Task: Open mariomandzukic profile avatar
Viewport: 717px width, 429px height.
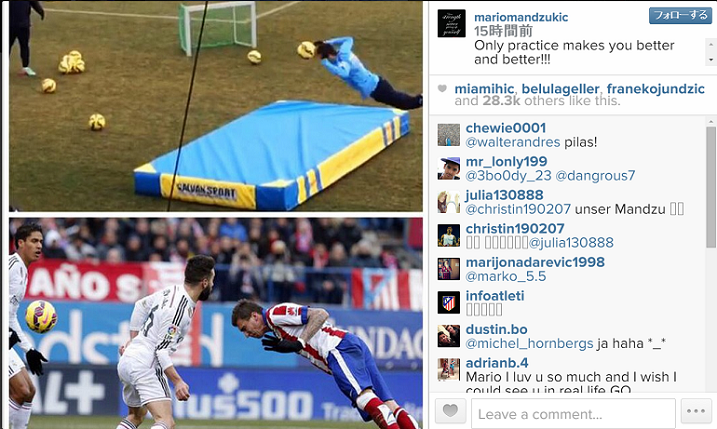Action: (x=451, y=23)
